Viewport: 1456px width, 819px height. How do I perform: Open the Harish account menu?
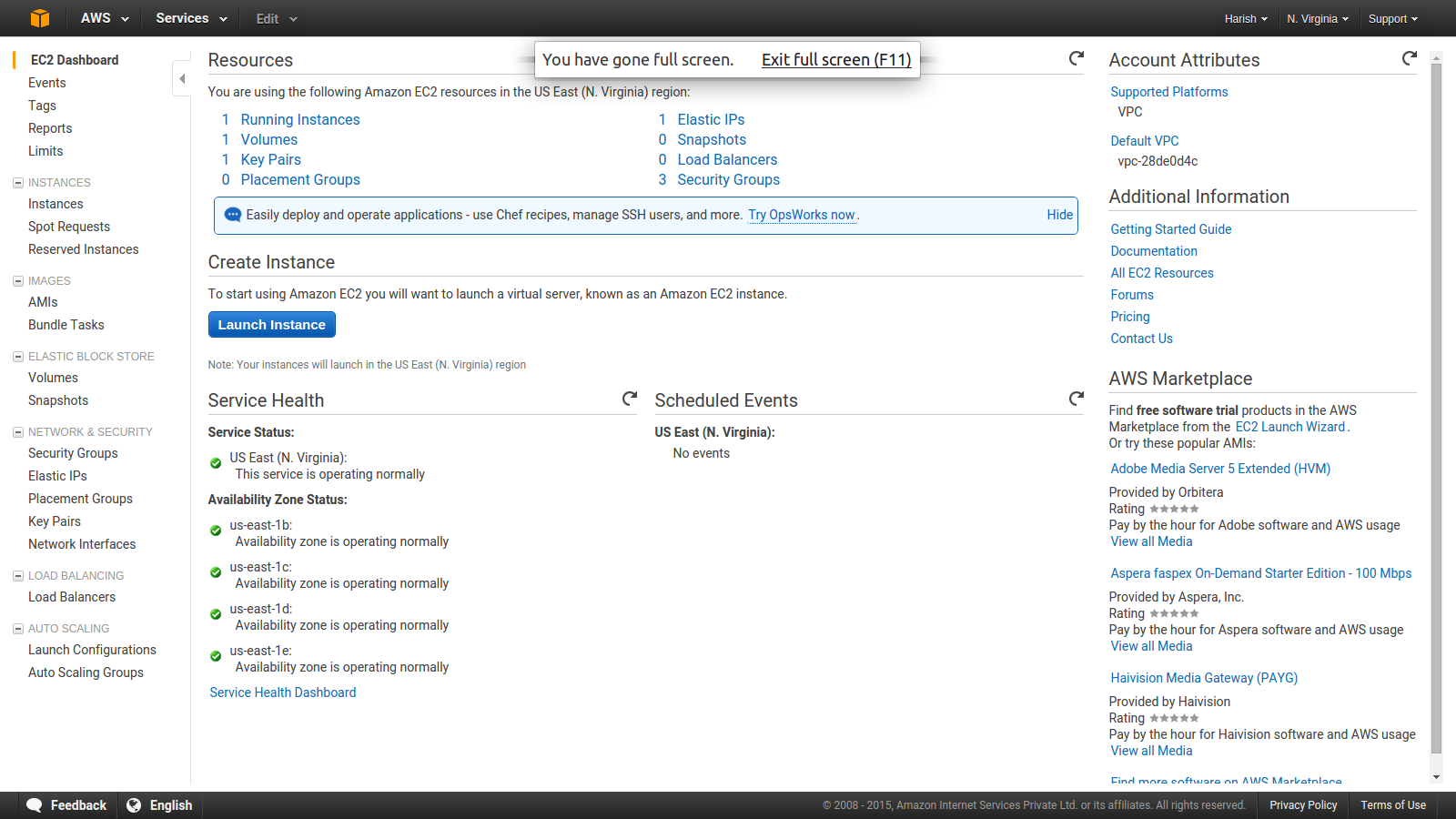tap(1246, 18)
